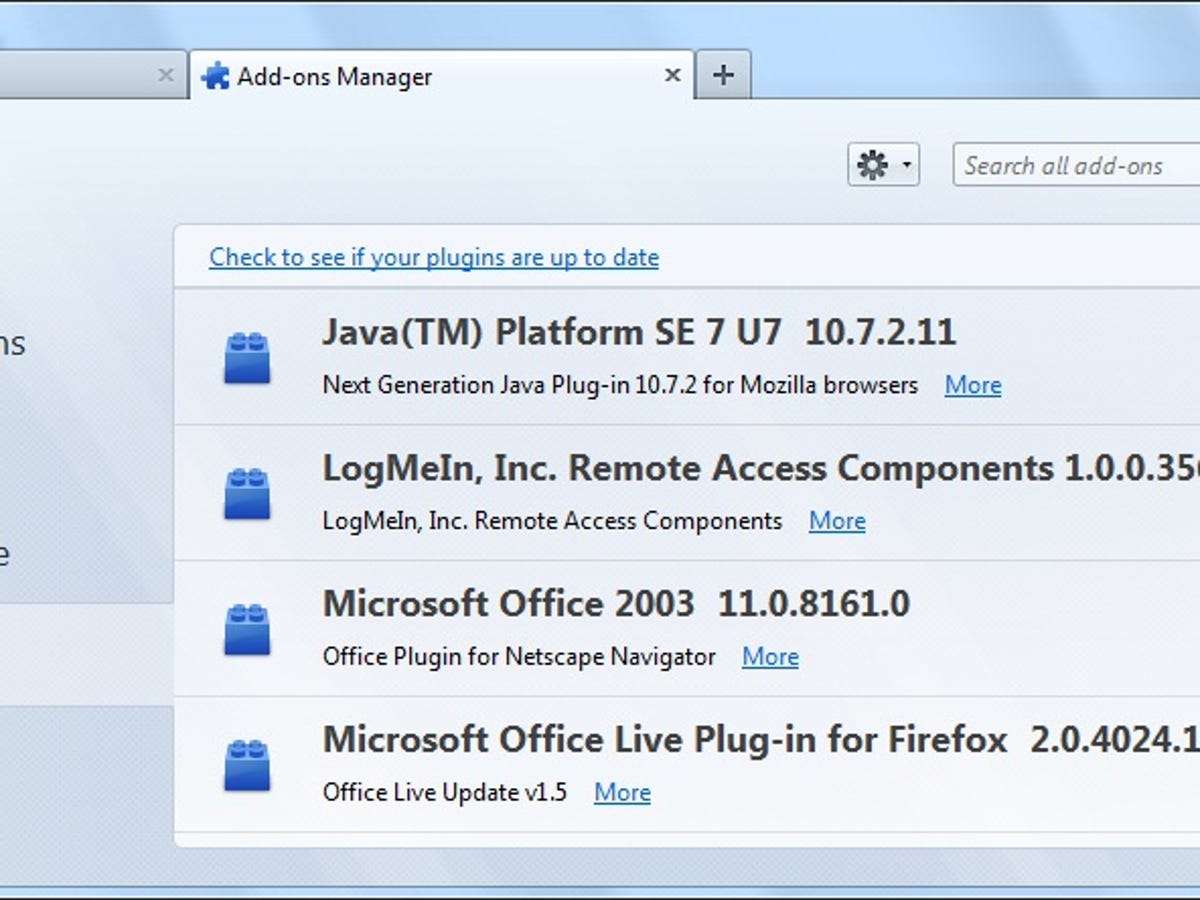The height and width of the screenshot is (900, 1200).
Task: Open a new tab with plus button
Action: click(723, 75)
